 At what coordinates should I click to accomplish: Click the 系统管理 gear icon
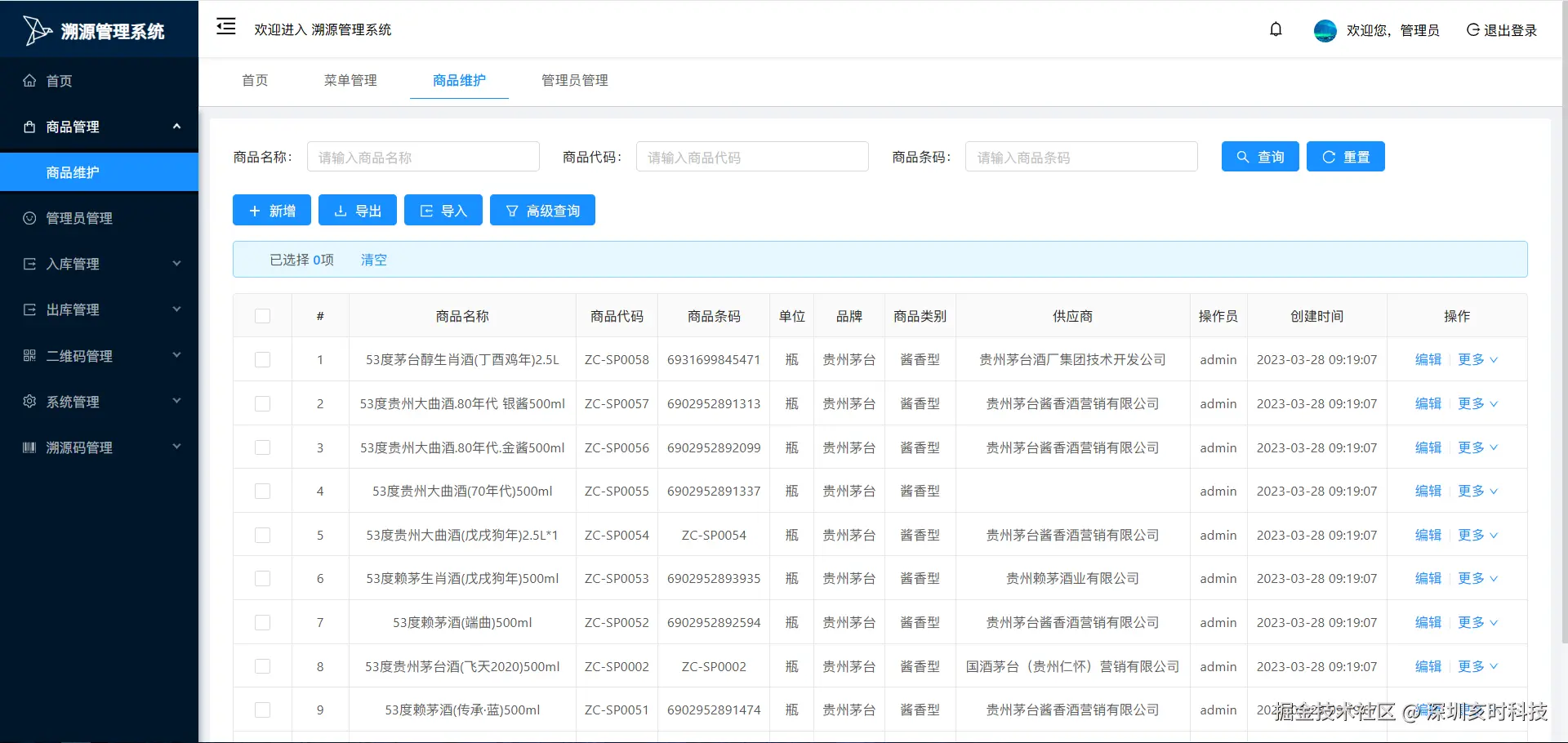29,401
